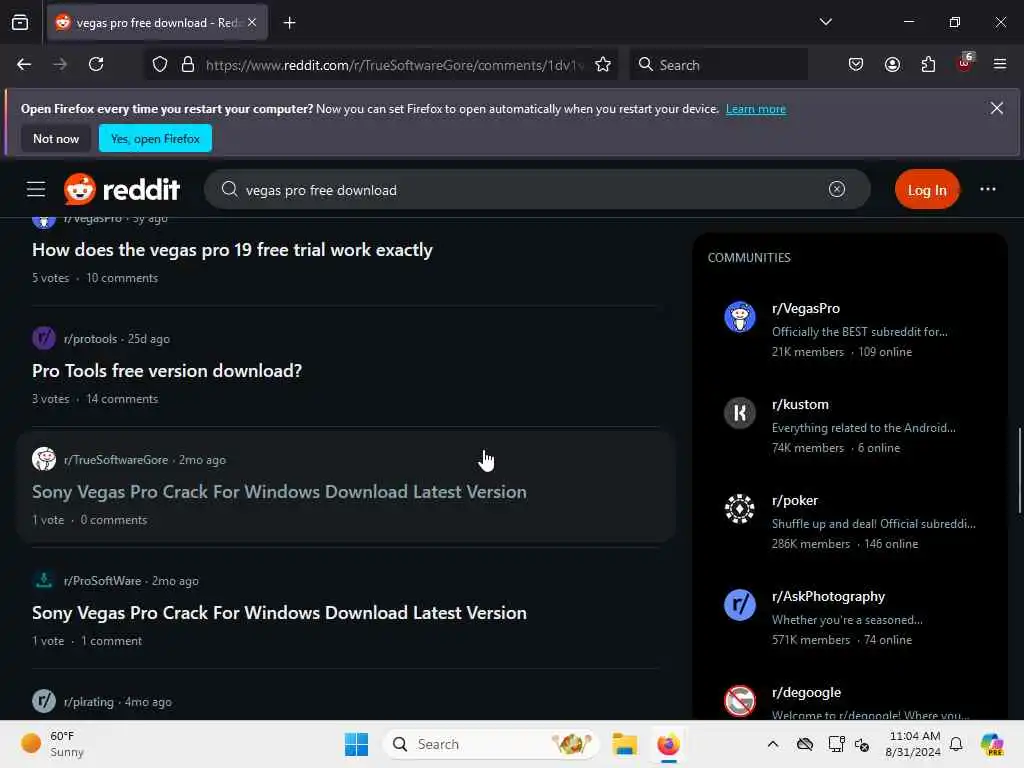This screenshot has height=768, width=1024.
Task: Open the tracking protection shield icon
Action: (x=160, y=65)
